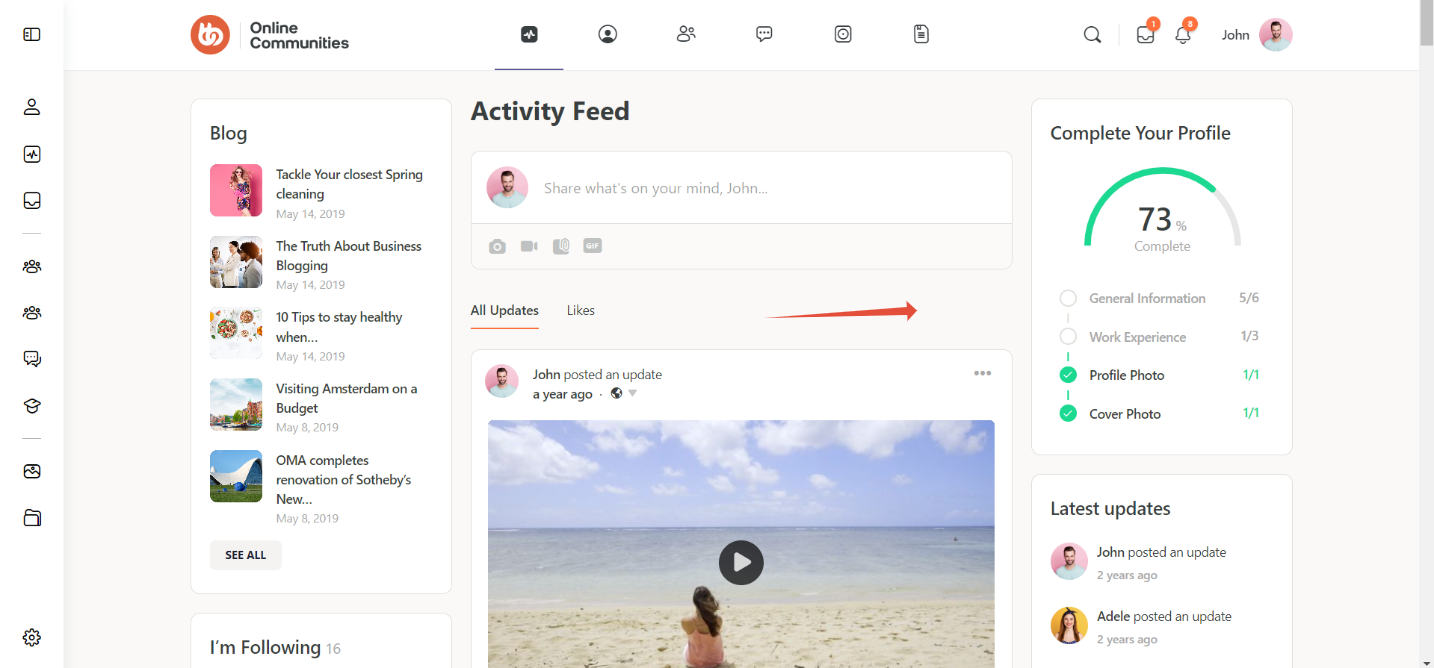
Task: Open the inbox tray icon in left sidebar
Action: pyautogui.click(x=32, y=201)
